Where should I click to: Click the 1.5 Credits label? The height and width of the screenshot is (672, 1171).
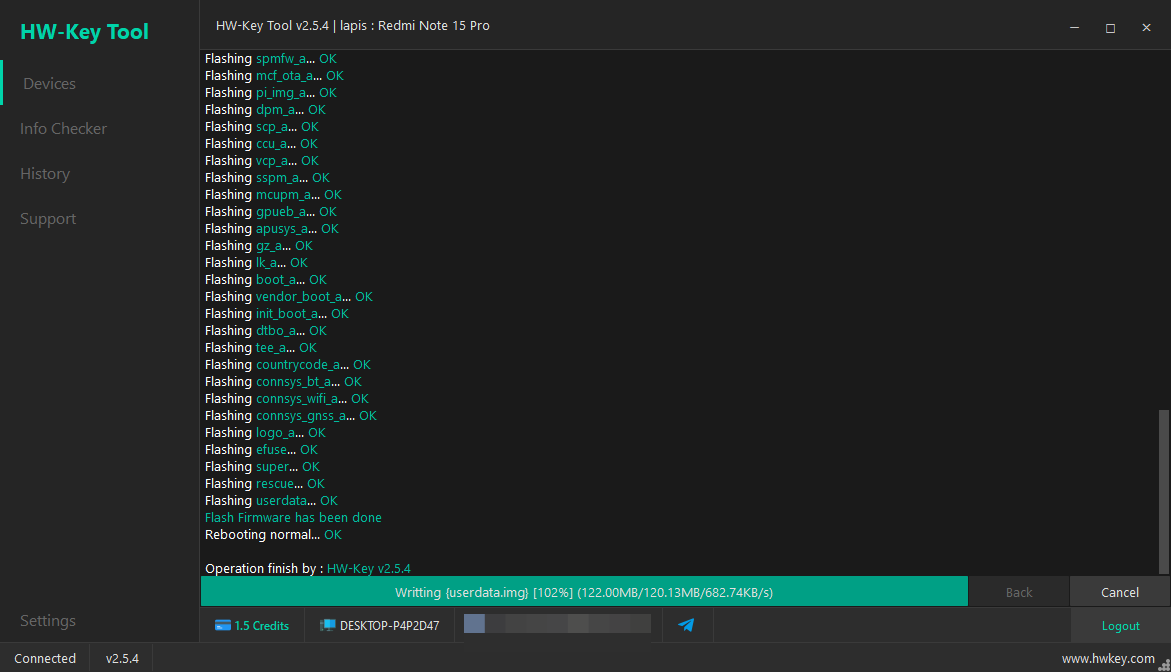pos(261,626)
